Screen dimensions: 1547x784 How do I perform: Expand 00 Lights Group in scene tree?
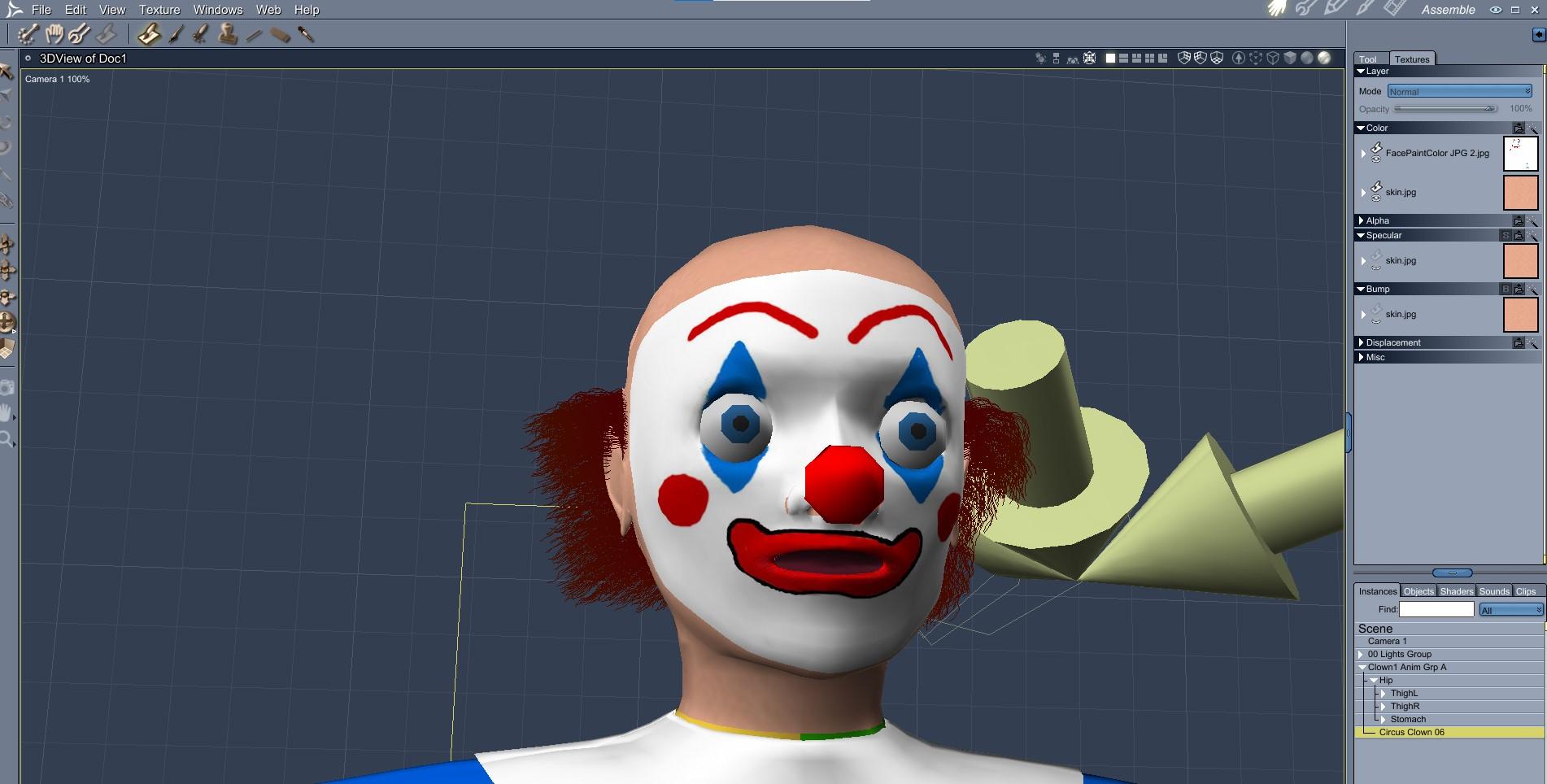(x=1361, y=654)
